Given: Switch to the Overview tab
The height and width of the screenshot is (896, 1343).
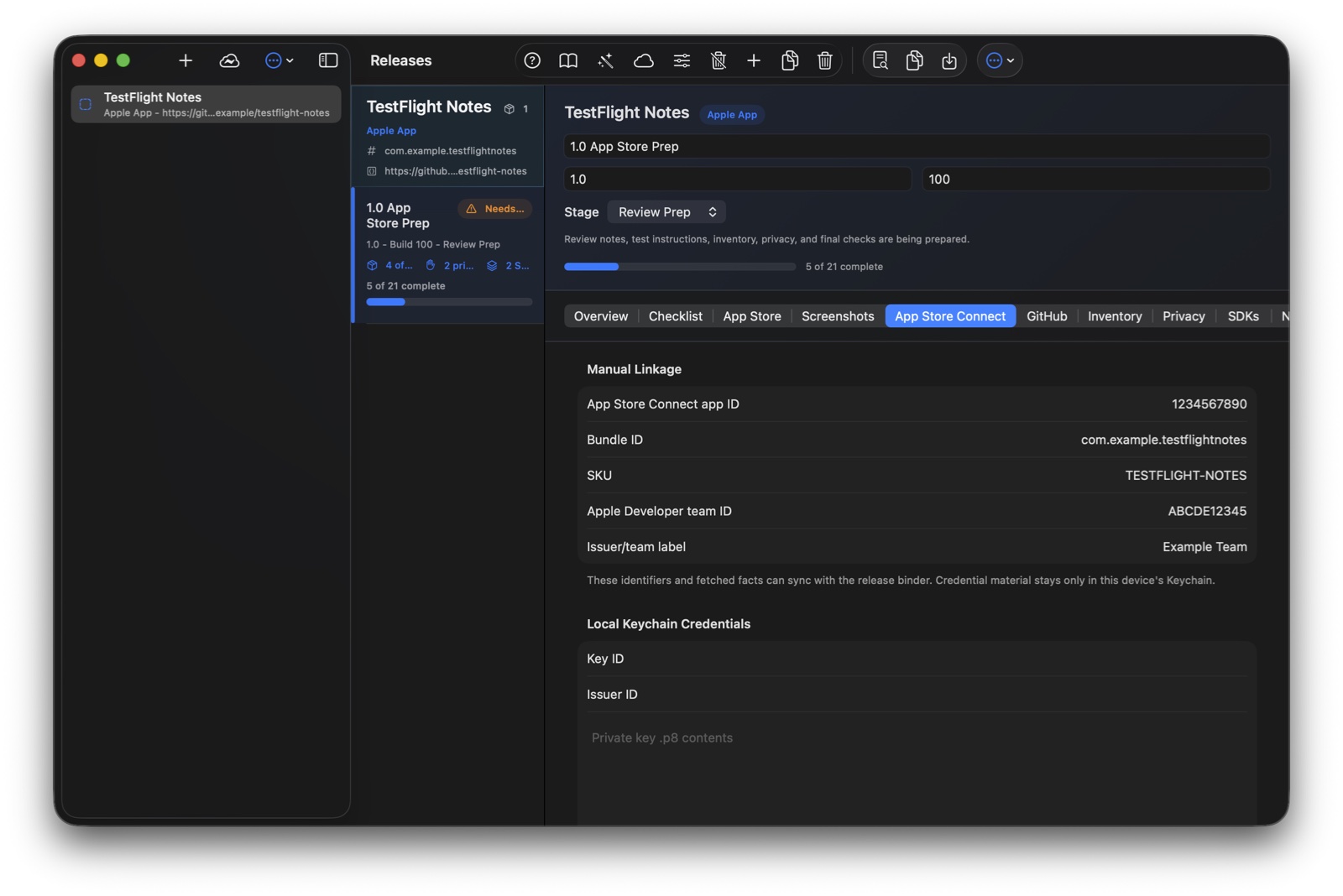Looking at the screenshot, I should point(601,316).
